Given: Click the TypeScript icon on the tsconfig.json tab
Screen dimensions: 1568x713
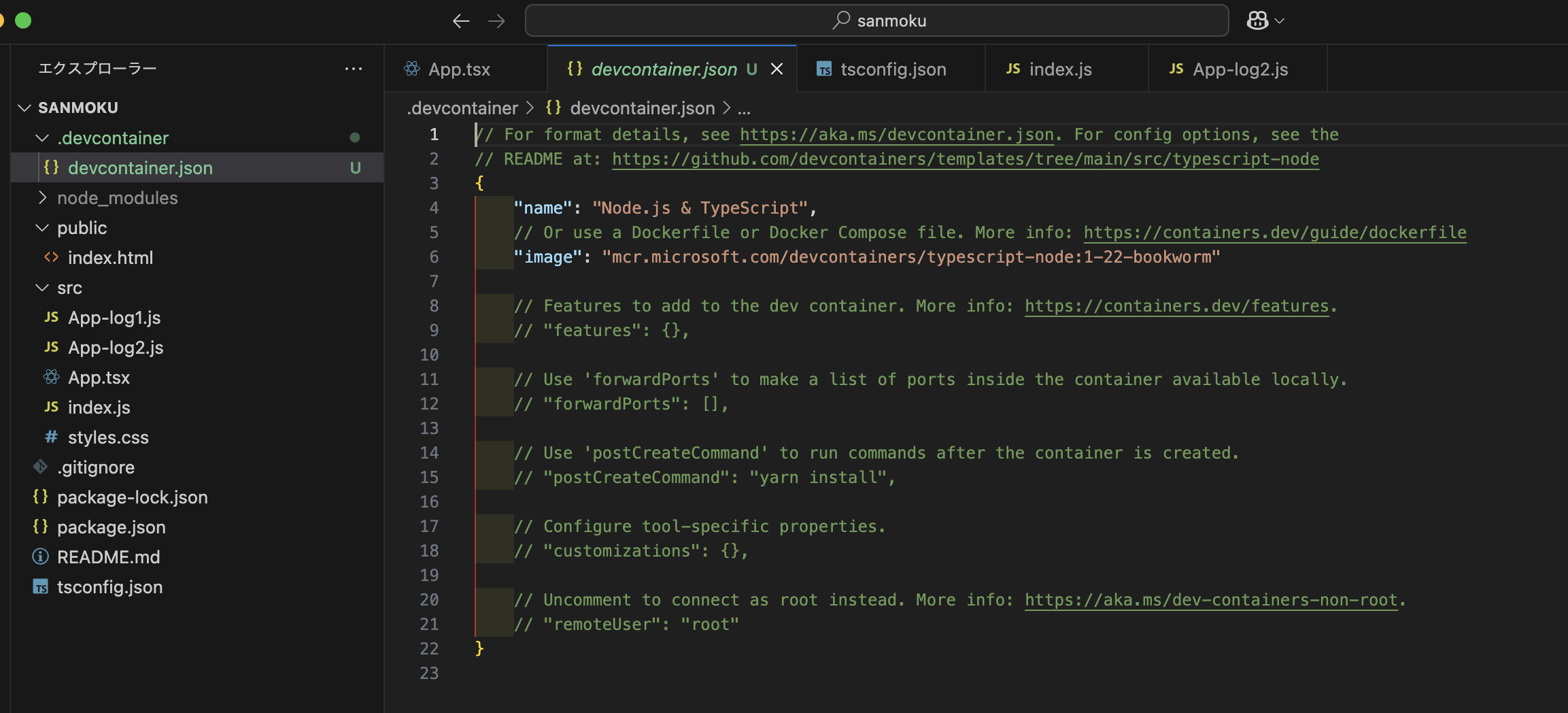Looking at the screenshot, I should (825, 68).
